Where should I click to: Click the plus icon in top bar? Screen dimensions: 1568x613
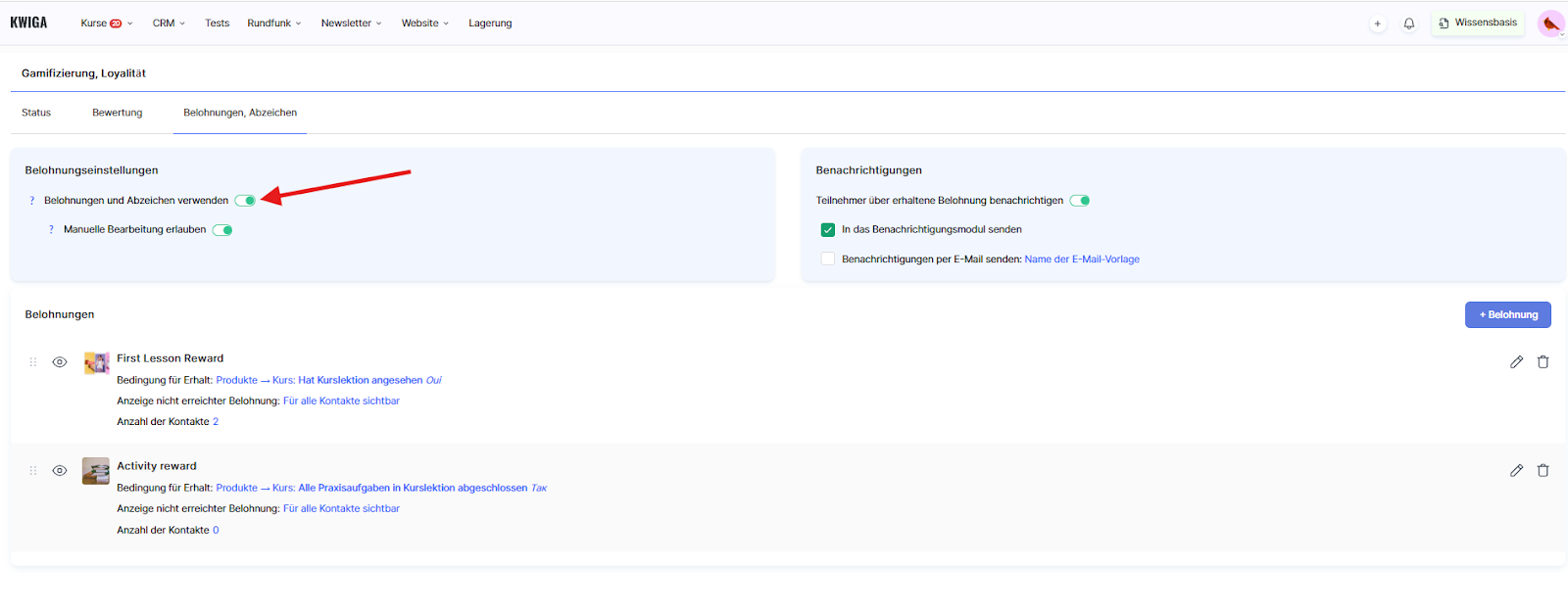click(1377, 24)
